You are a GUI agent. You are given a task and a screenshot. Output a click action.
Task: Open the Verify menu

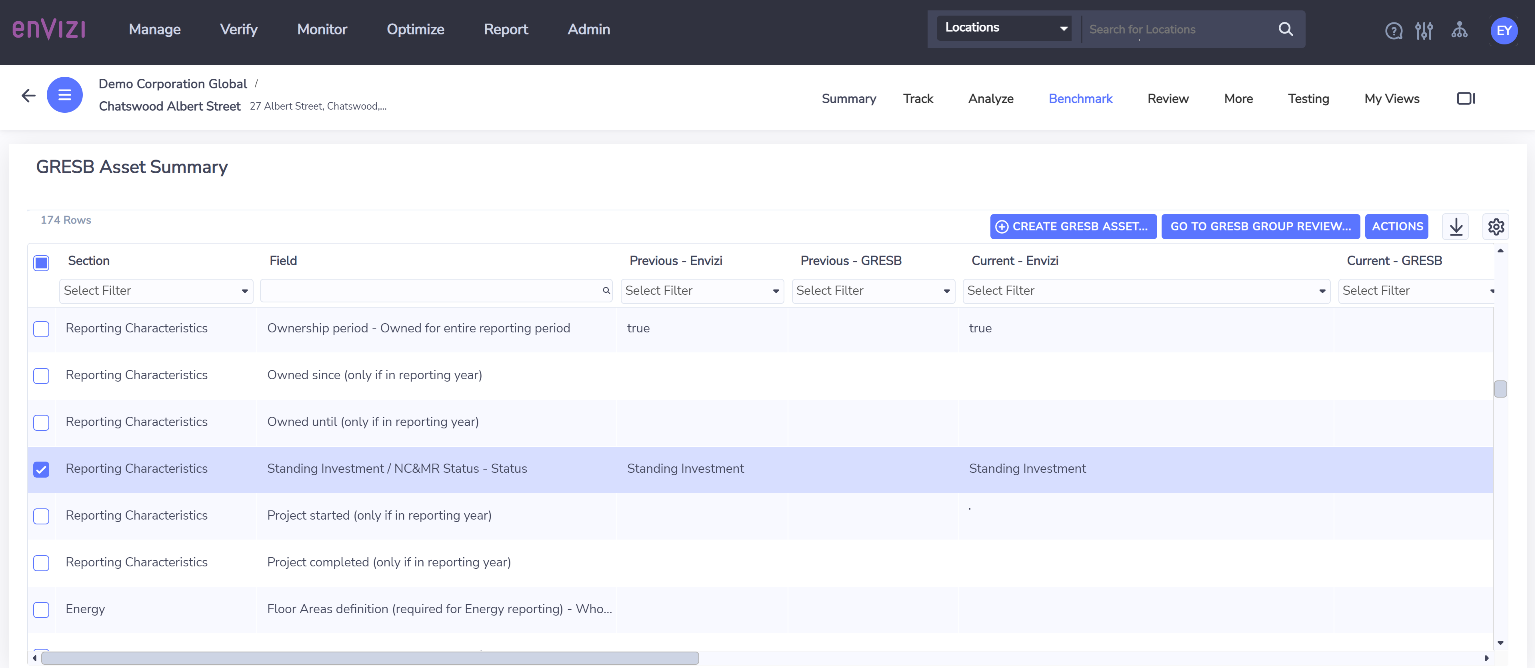click(239, 29)
